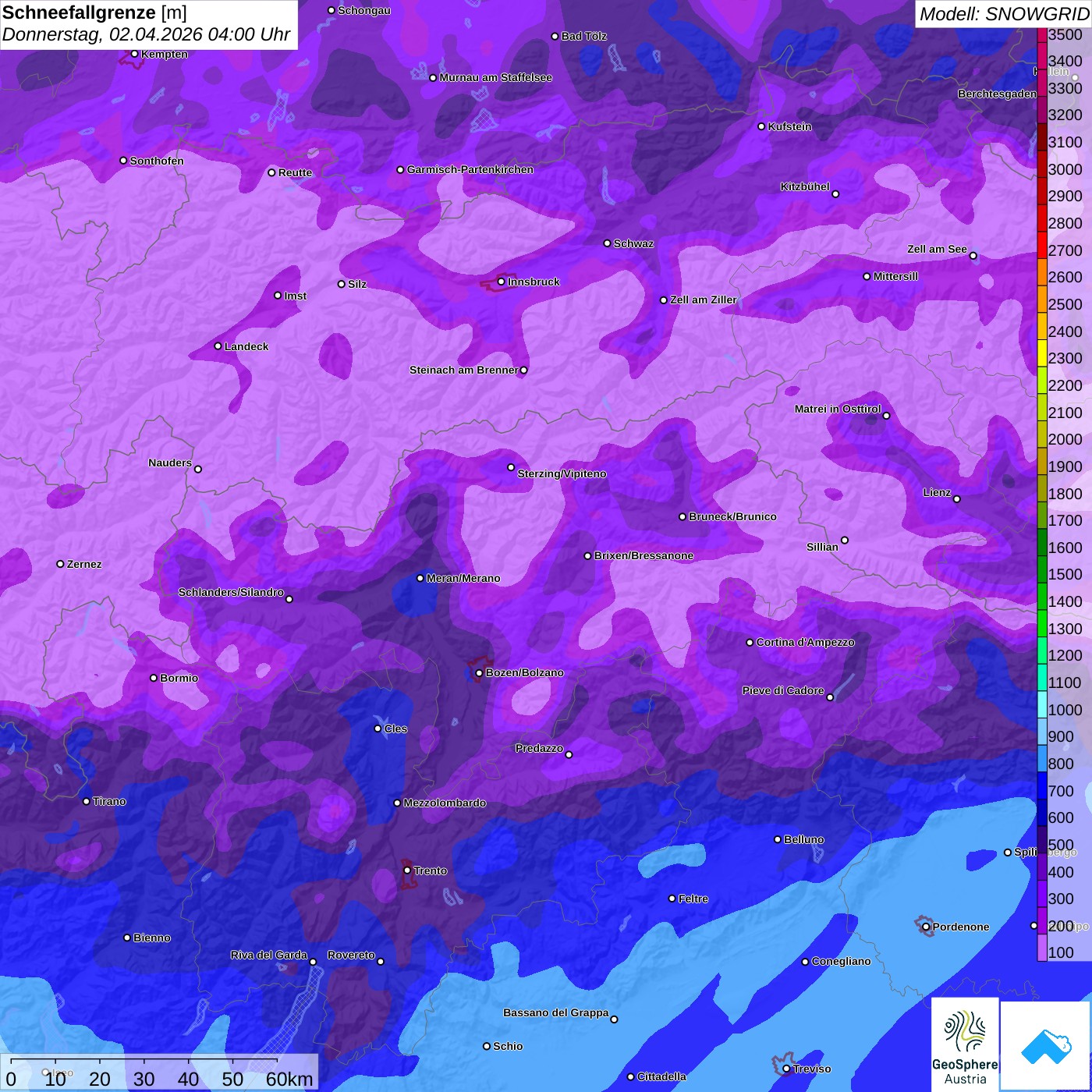The height and width of the screenshot is (1092, 1092).
Task: Click the Schwaz label
Action: tap(633, 243)
